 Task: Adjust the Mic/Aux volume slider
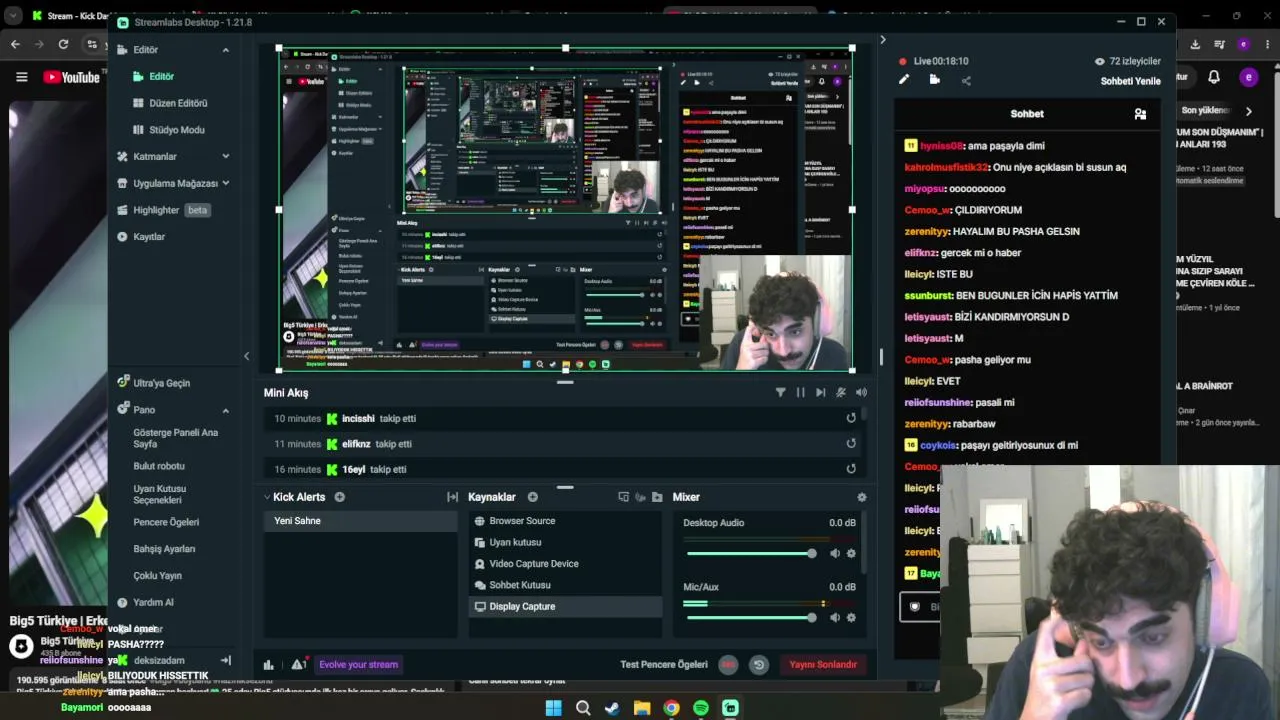point(751,617)
